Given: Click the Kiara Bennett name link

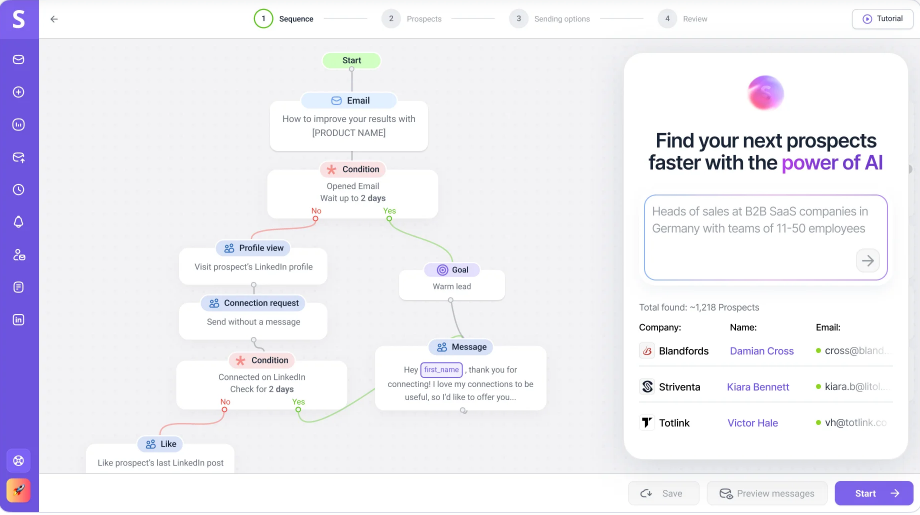Looking at the screenshot, I should (x=758, y=387).
